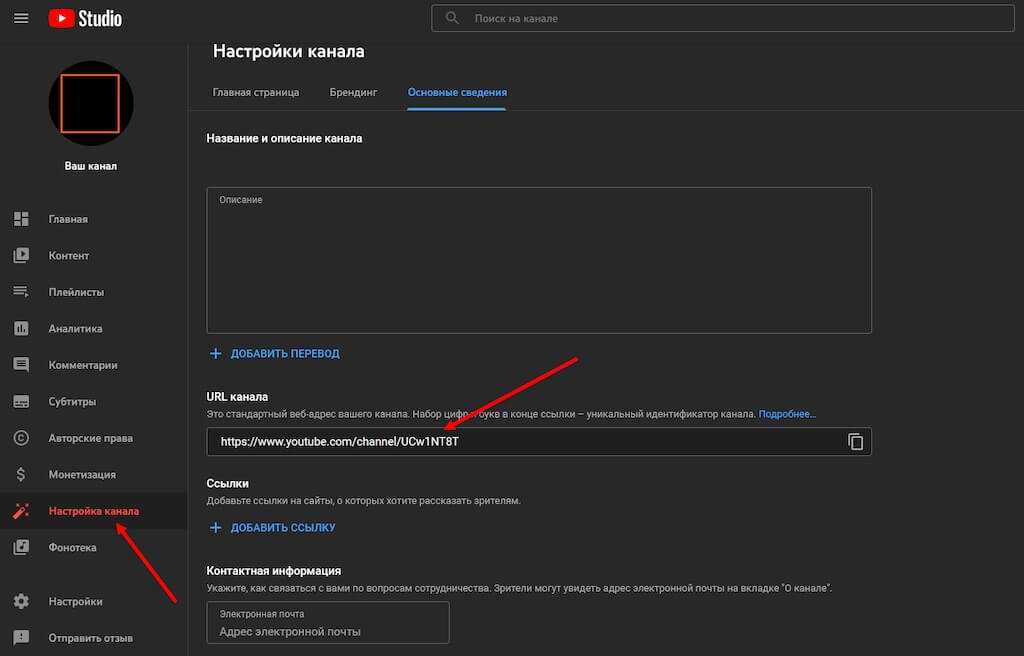Open the Подробнее link
The width and height of the screenshot is (1024, 656).
tap(787, 414)
